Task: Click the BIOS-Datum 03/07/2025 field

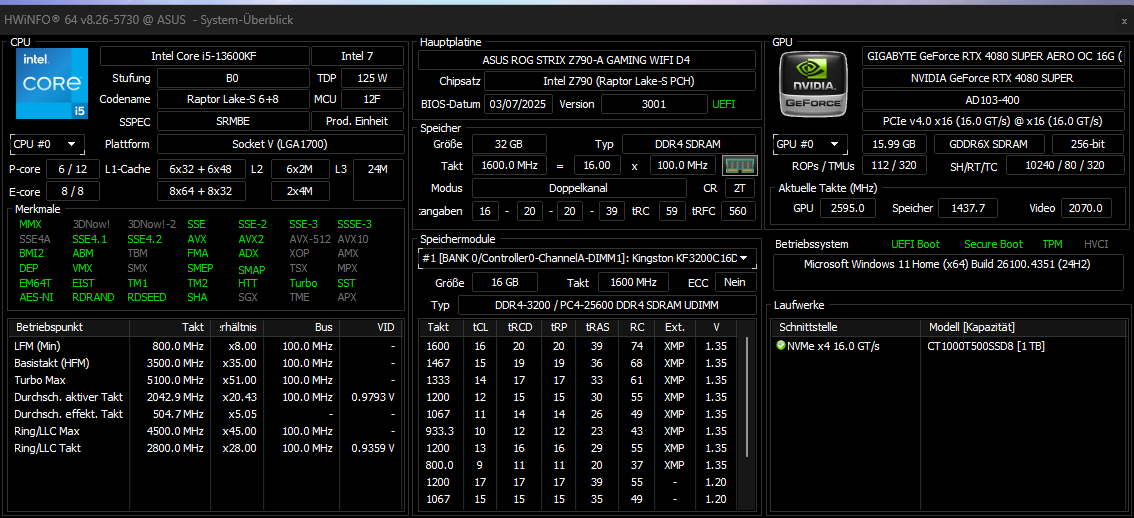Action: tap(519, 104)
